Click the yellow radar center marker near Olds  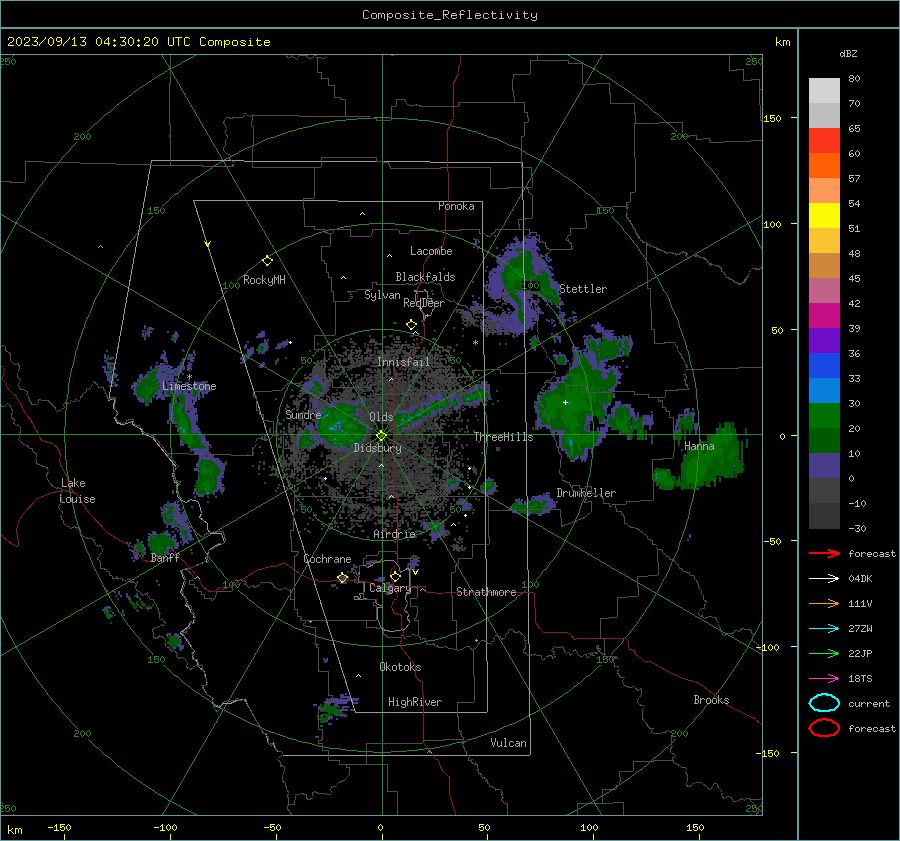point(381,436)
